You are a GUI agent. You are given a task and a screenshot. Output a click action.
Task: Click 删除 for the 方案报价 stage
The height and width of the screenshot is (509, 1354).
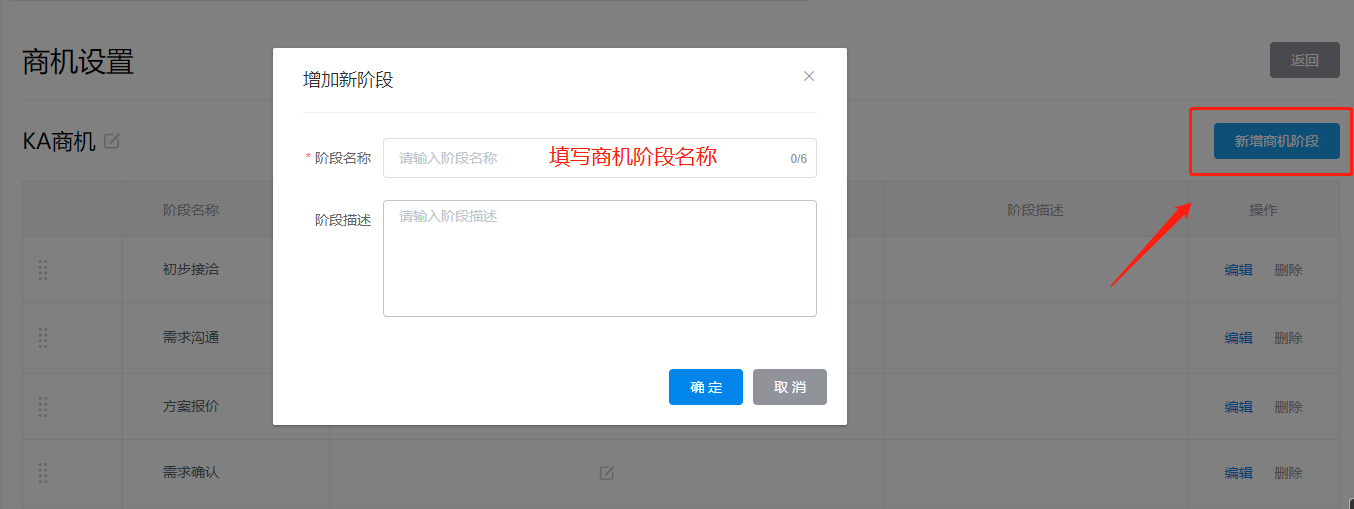pyautogui.click(x=1288, y=407)
